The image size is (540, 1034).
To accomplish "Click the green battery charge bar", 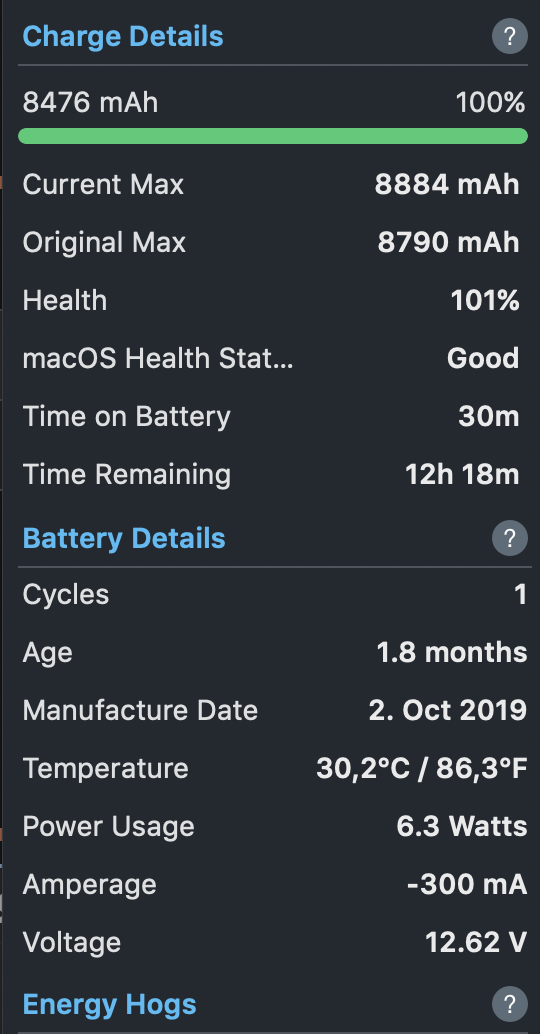I will pos(273,136).
